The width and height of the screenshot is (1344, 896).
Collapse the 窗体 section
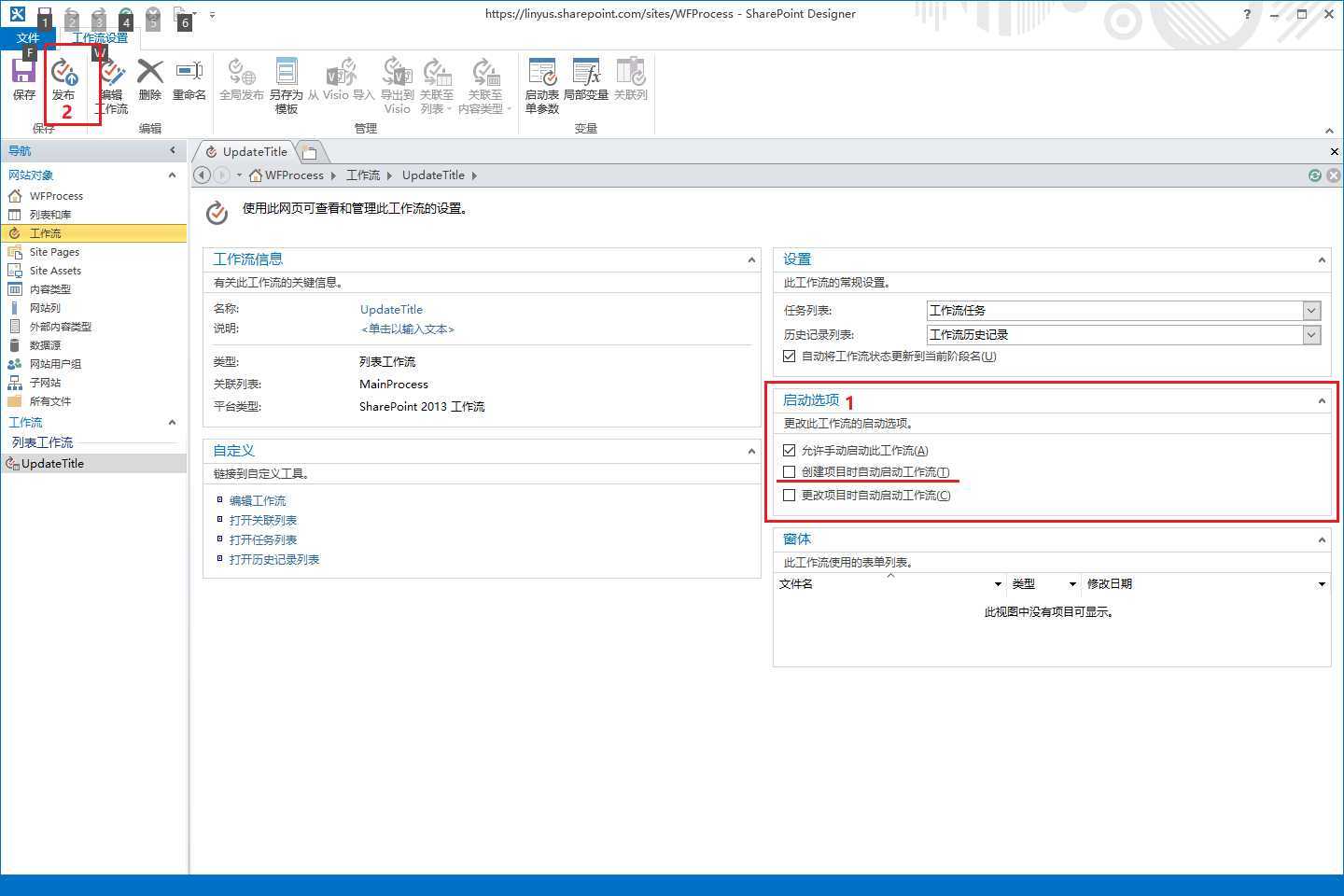1322,540
